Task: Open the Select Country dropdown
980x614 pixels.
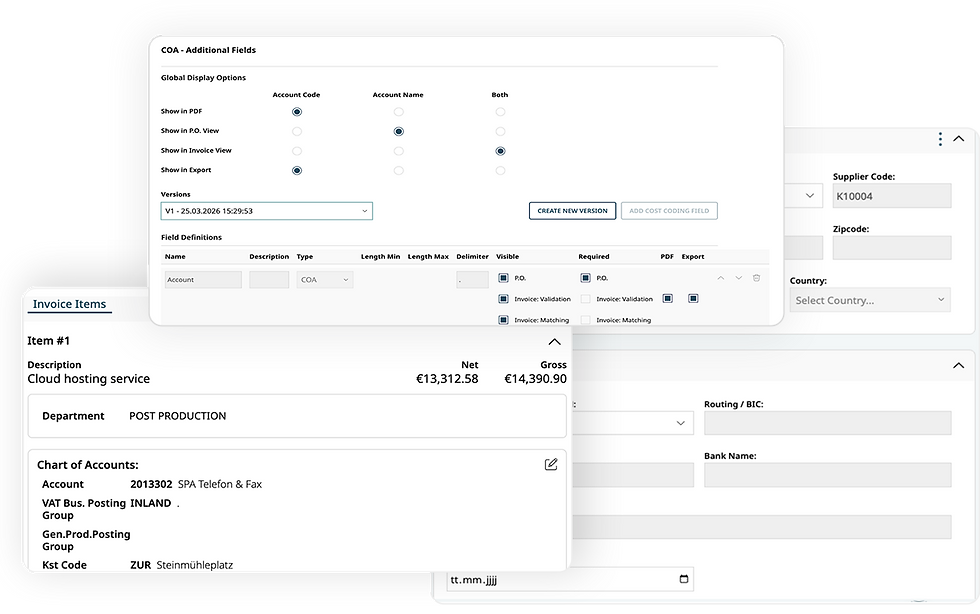Action: point(870,300)
